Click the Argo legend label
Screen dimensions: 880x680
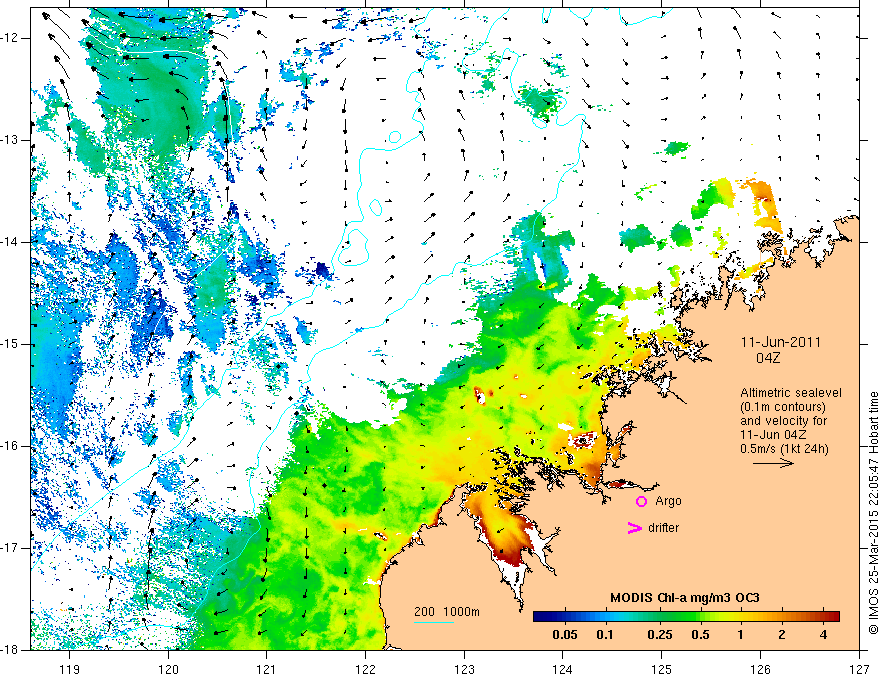point(668,501)
